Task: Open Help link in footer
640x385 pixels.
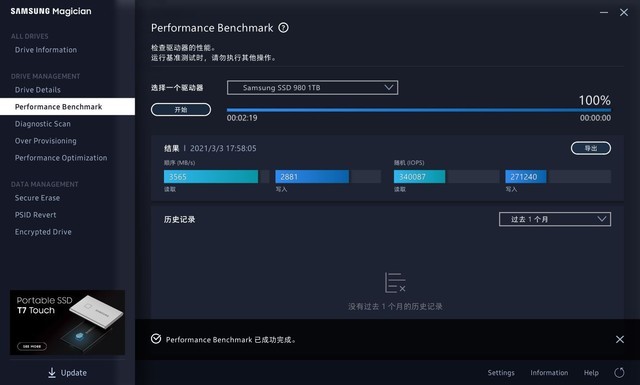Action: (x=591, y=373)
